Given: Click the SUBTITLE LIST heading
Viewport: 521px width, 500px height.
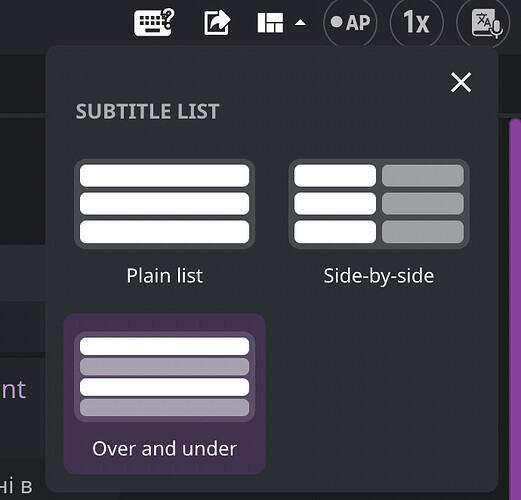Looking at the screenshot, I should tap(147, 111).
